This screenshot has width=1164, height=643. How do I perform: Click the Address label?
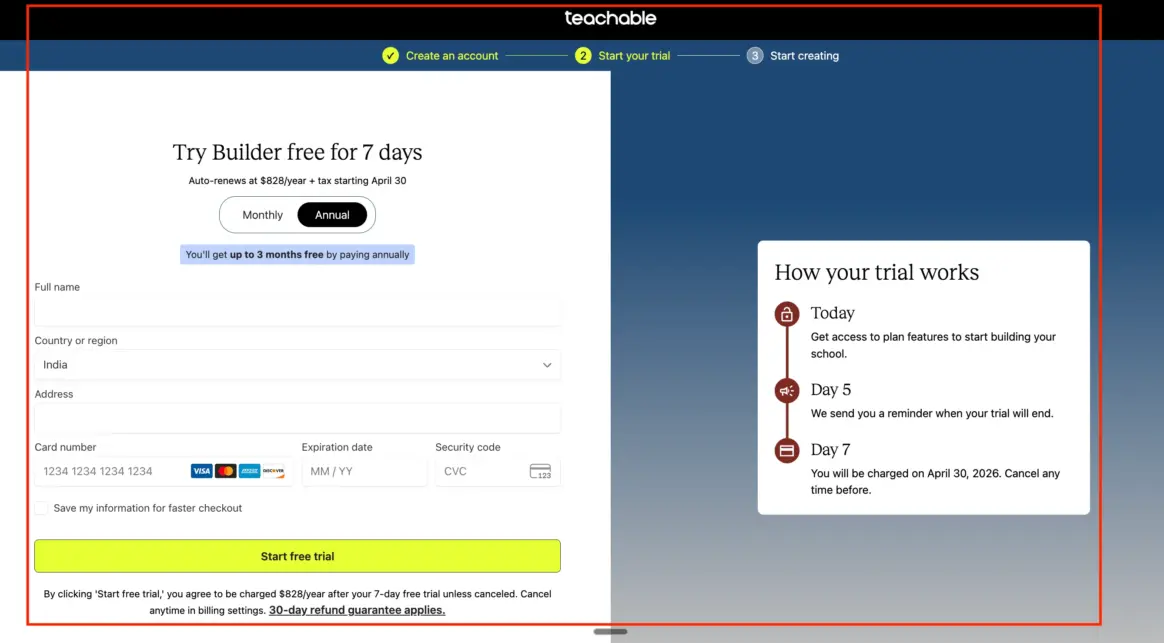(53, 394)
